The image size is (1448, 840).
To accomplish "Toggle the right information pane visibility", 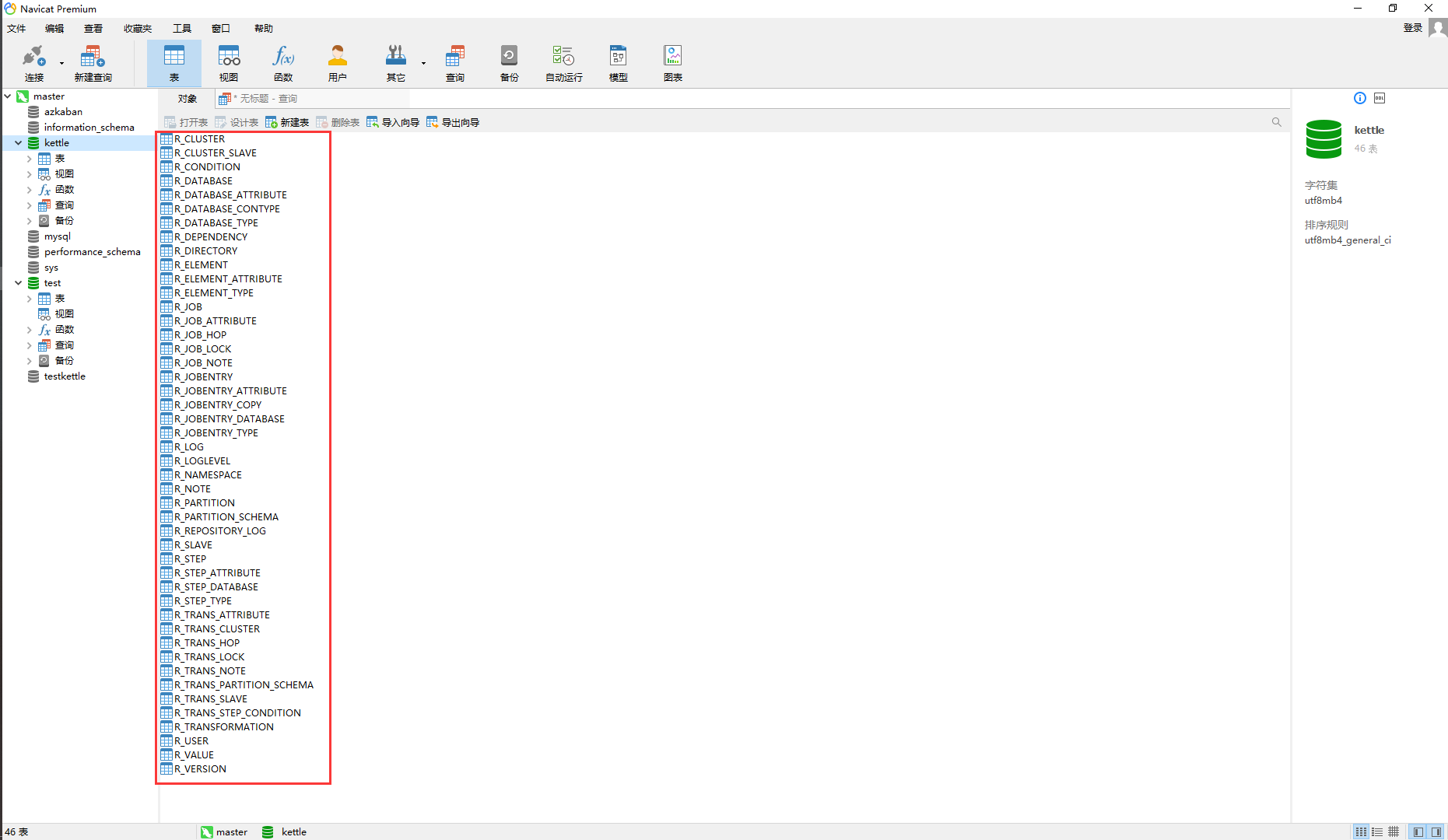I will [x=1436, y=831].
